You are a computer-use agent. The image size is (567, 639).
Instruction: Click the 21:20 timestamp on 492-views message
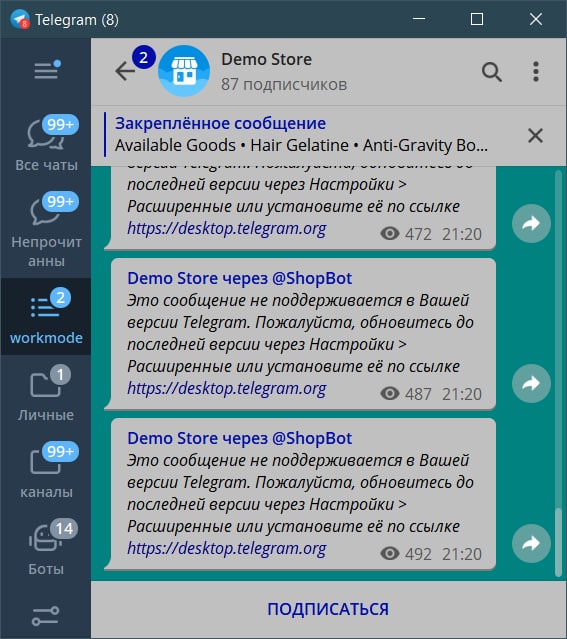point(462,554)
